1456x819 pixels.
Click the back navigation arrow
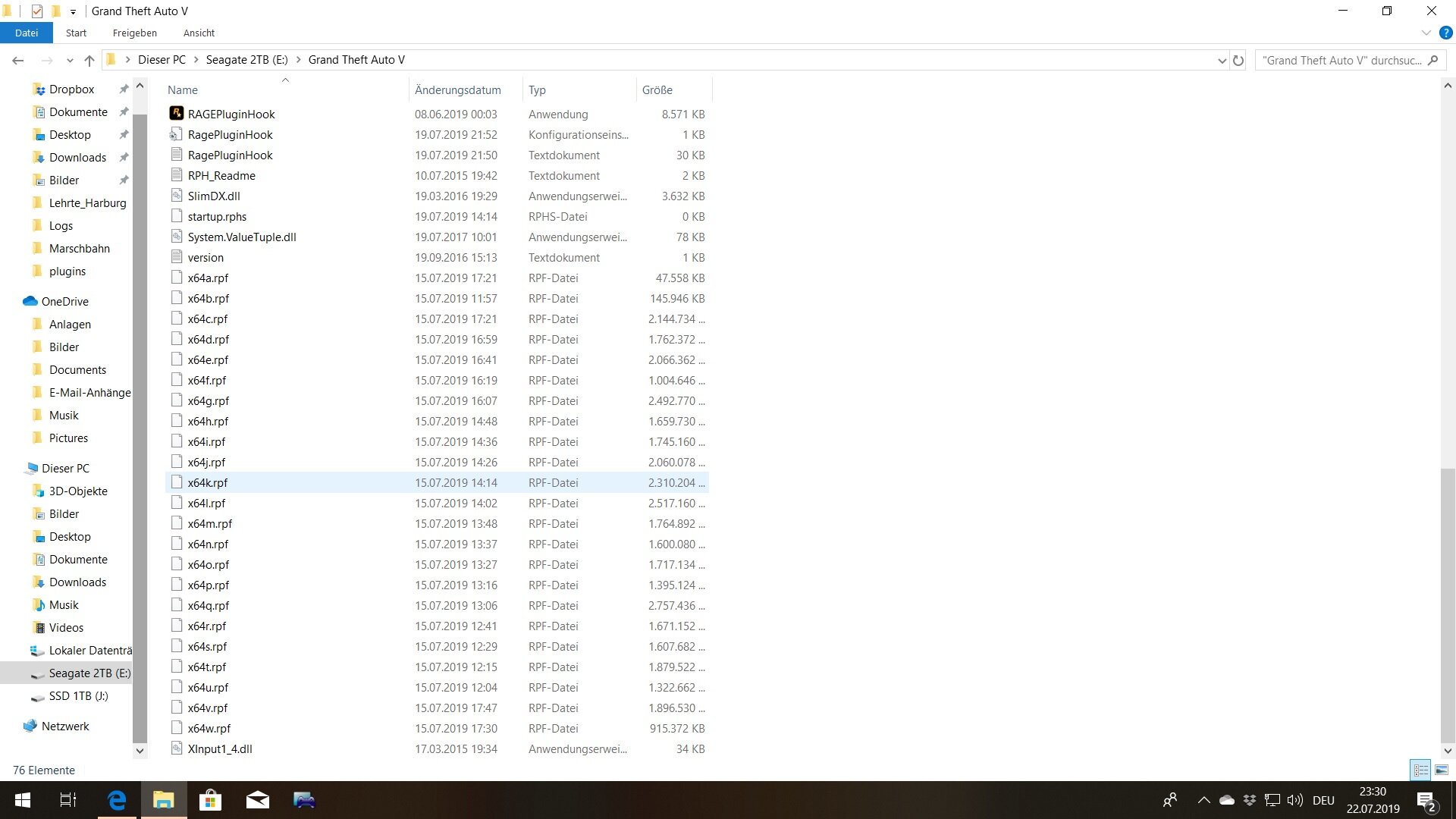18,60
